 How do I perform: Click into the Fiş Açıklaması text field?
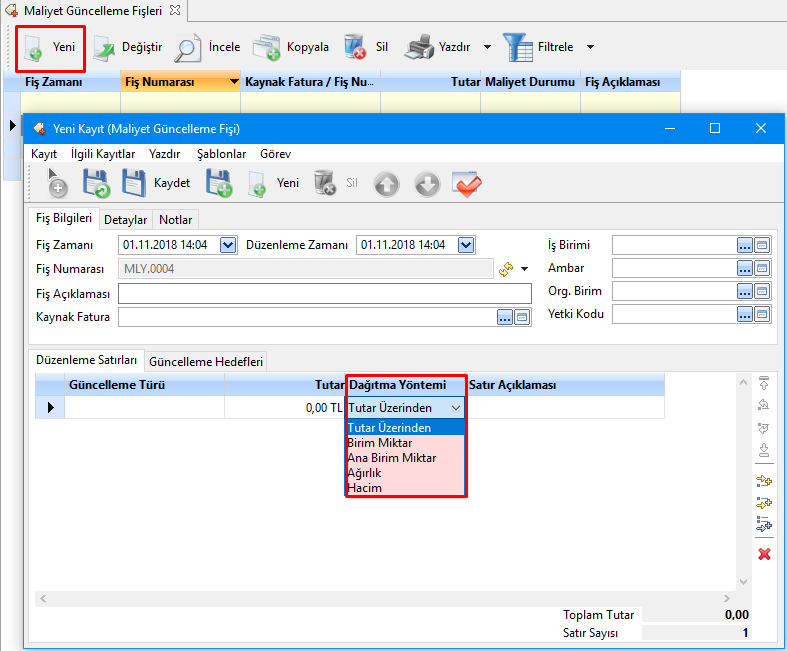[325, 293]
